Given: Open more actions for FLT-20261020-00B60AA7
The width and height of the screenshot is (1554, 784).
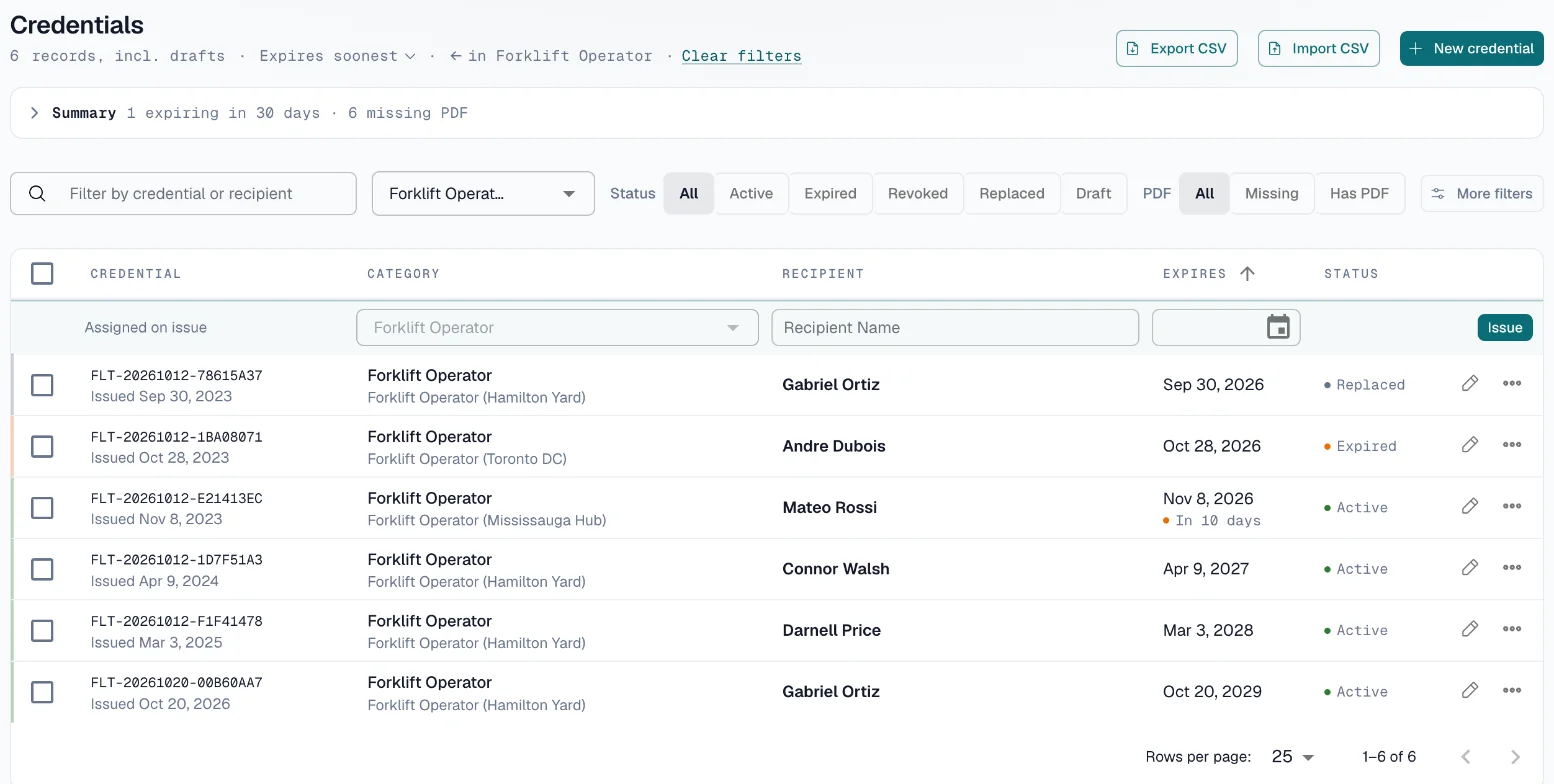Looking at the screenshot, I should [1512, 691].
